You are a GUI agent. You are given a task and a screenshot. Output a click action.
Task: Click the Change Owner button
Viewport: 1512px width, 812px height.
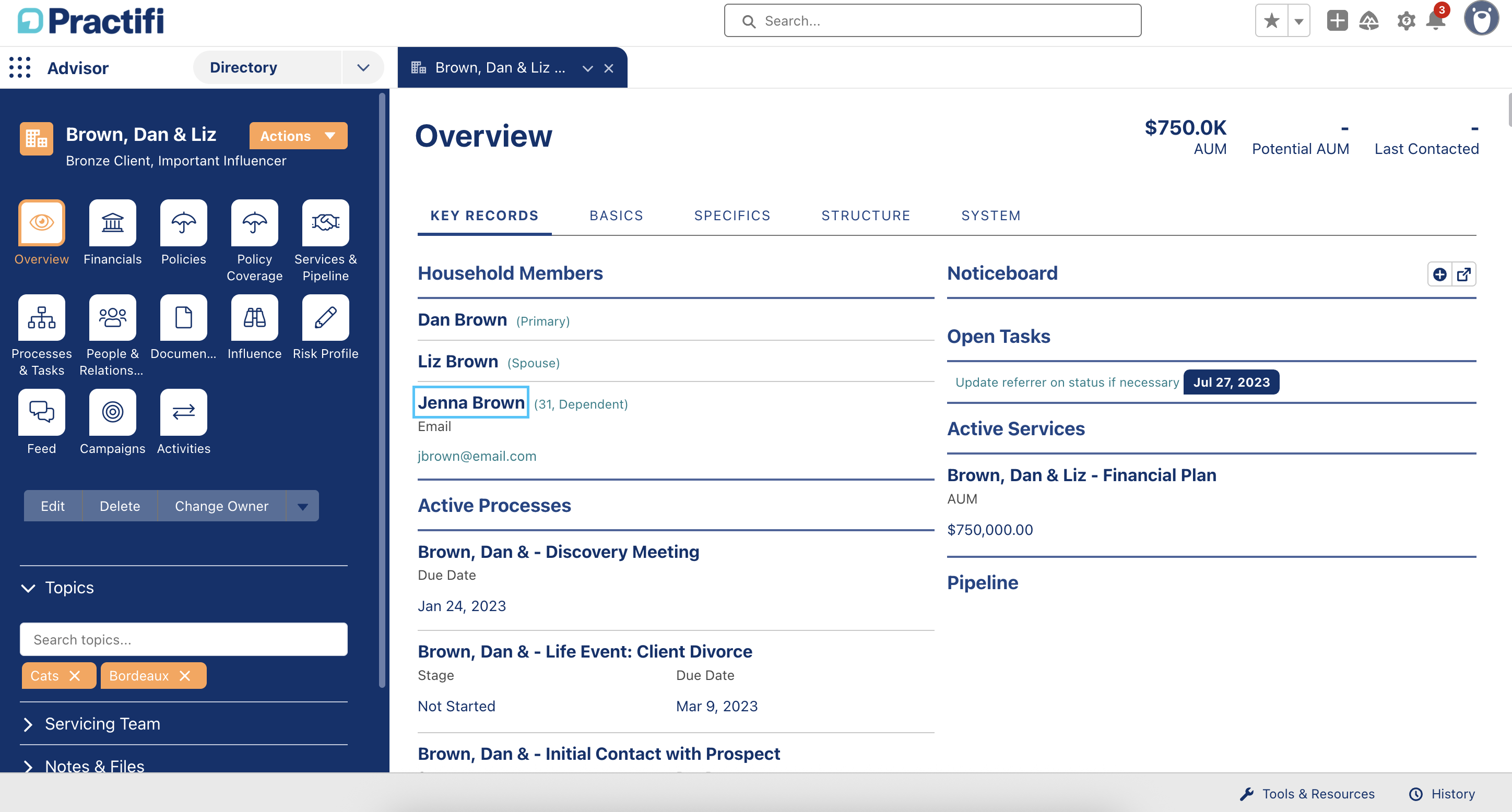pos(221,506)
